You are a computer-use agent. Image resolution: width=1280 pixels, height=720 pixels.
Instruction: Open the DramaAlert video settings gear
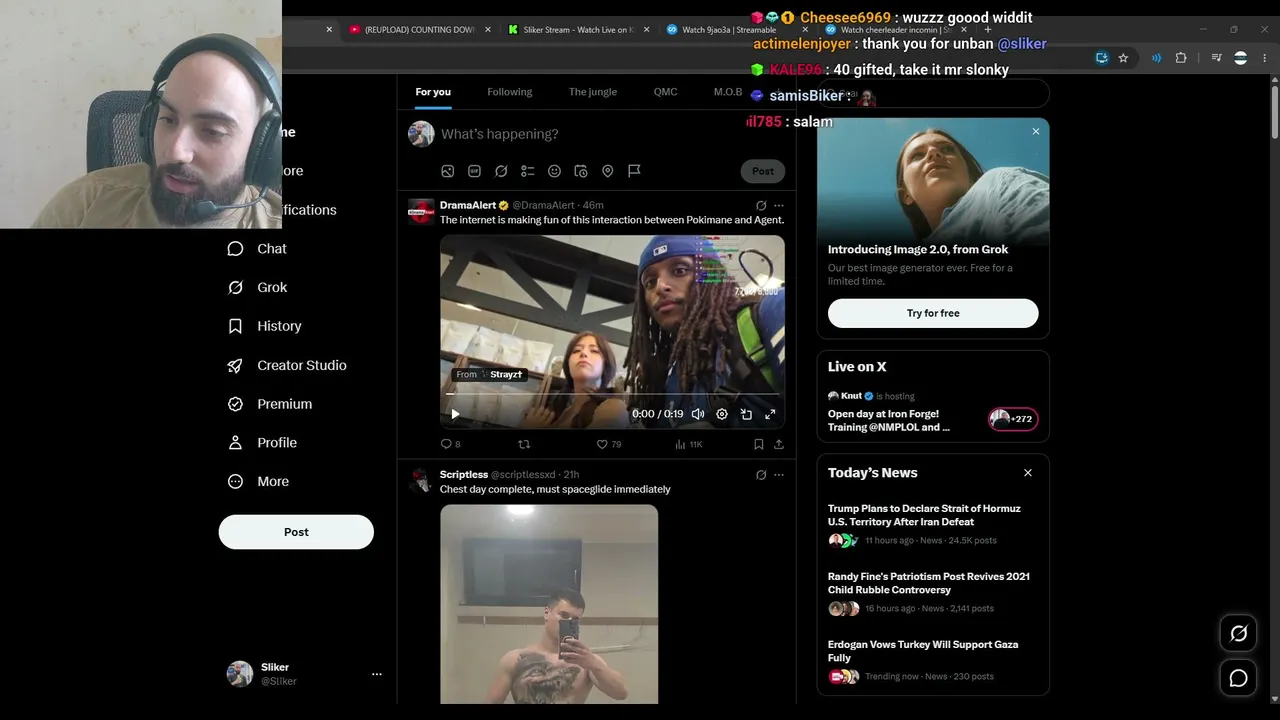tap(722, 414)
